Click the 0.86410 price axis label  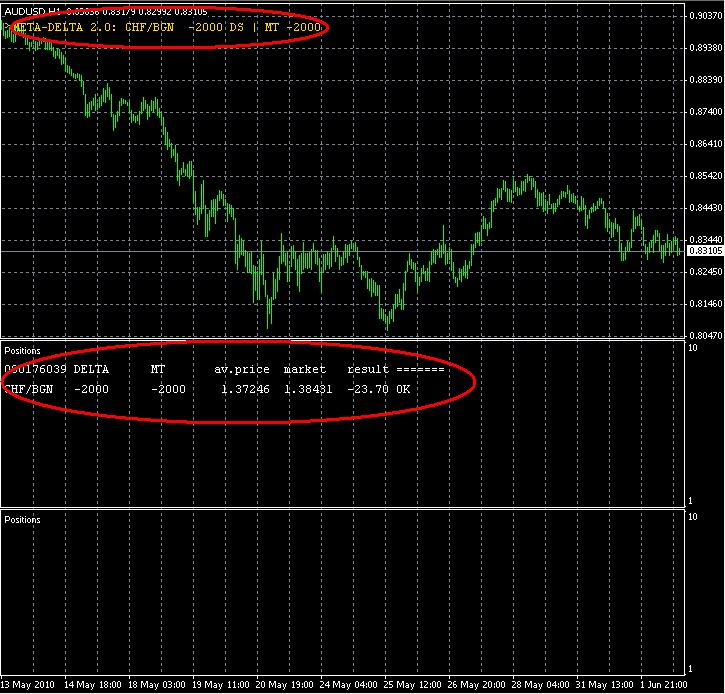tap(705, 144)
